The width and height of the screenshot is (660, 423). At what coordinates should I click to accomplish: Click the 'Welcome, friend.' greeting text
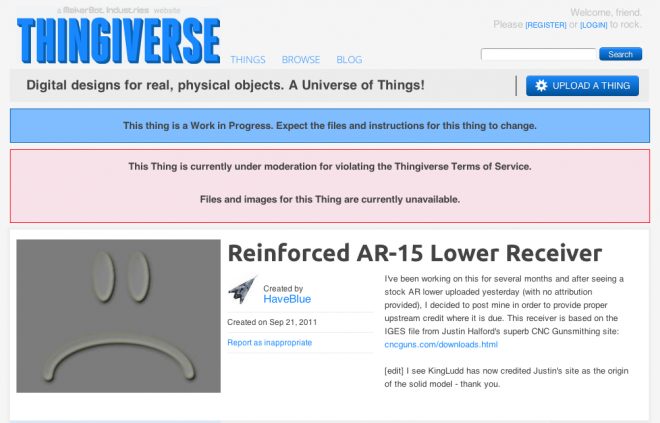click(x=606, y=13)
